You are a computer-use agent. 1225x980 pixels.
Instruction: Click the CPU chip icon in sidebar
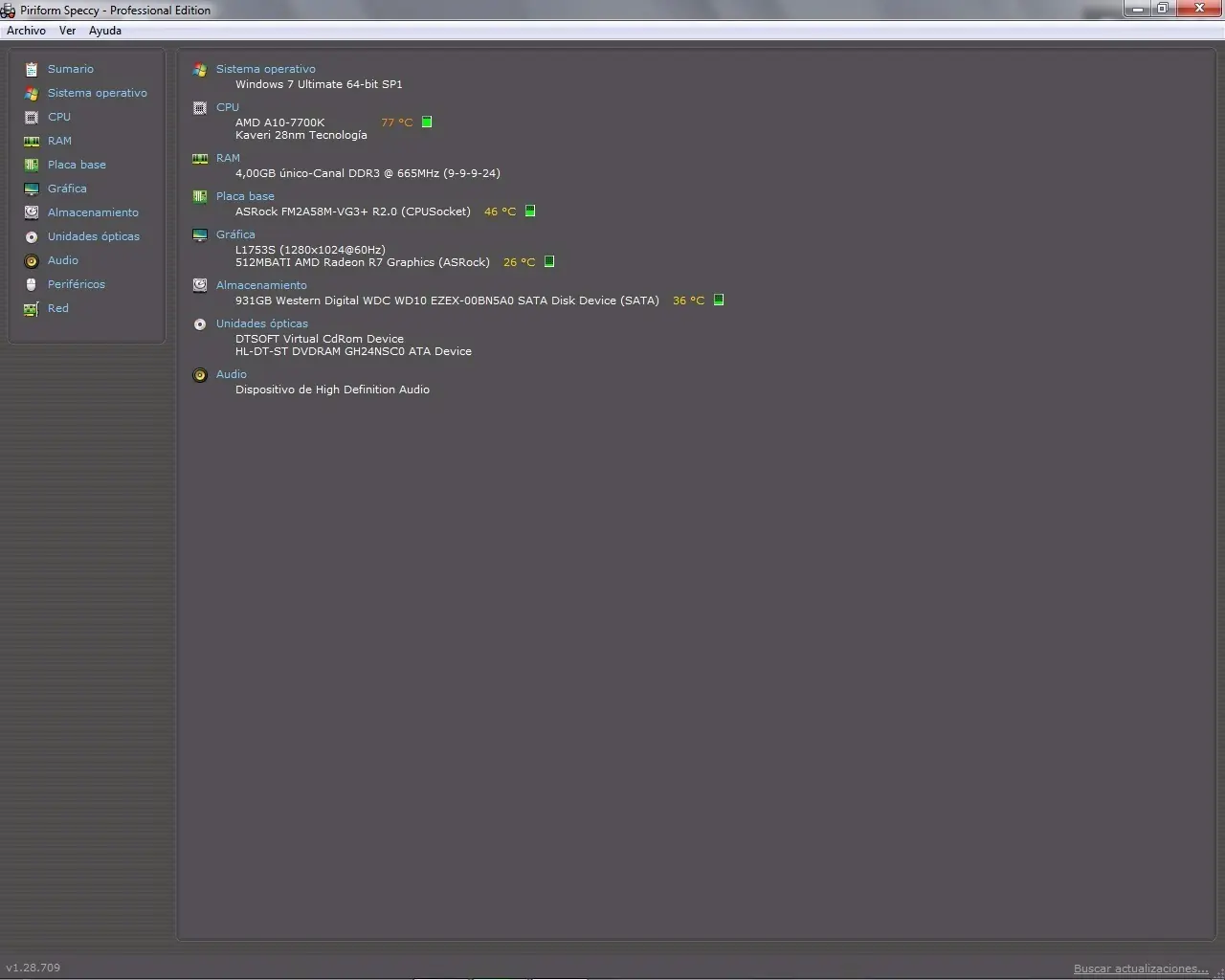click(32, 117)
